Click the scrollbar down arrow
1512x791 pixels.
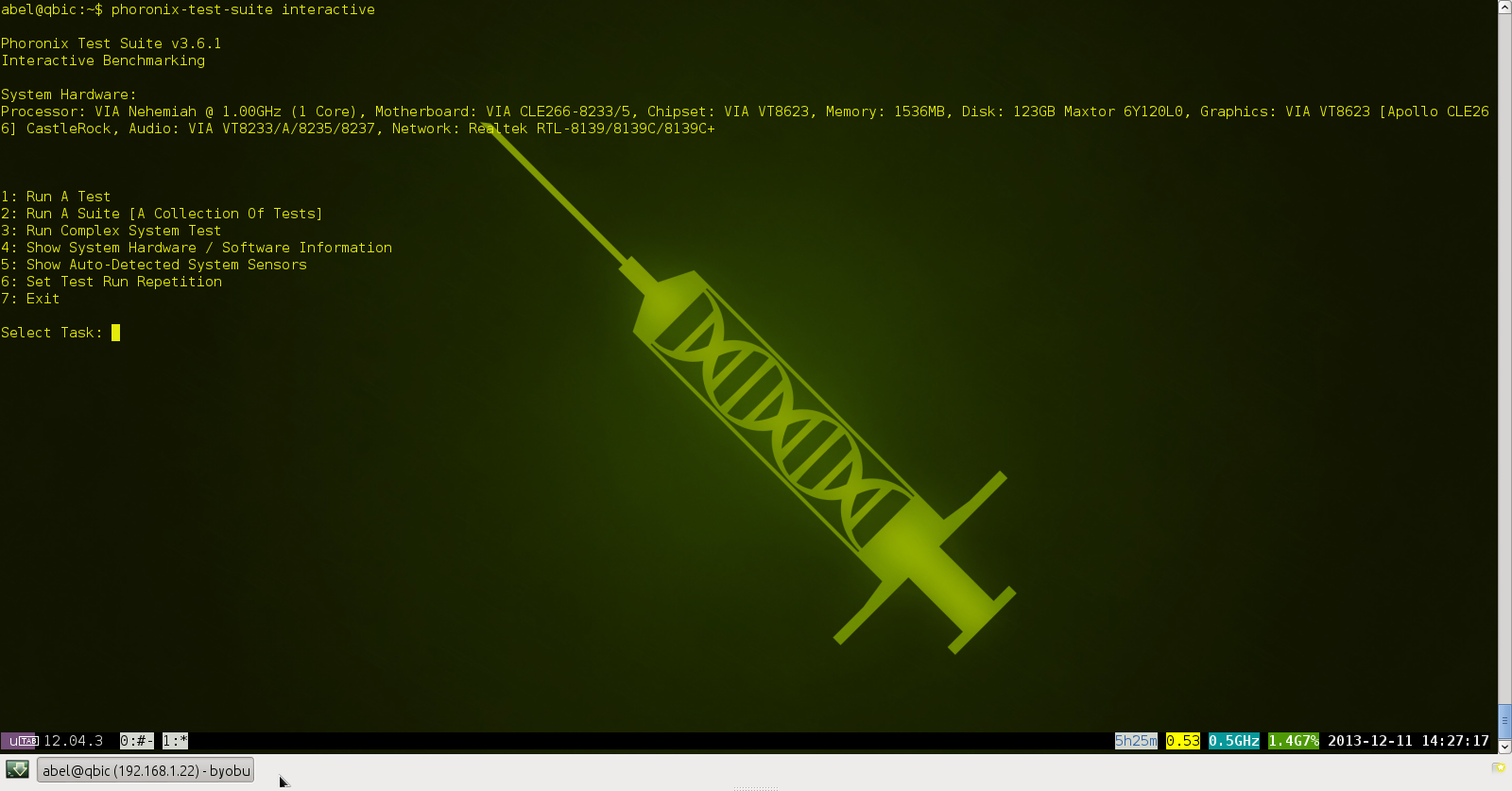(1504, 747)
